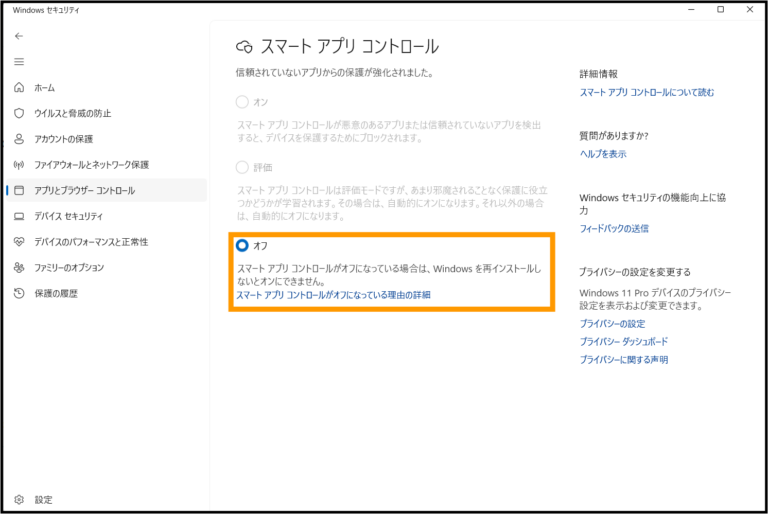This screenshot has height=514, width=768.
Task: Close the Windows セキュリティ window
Action: click(750, 9)
